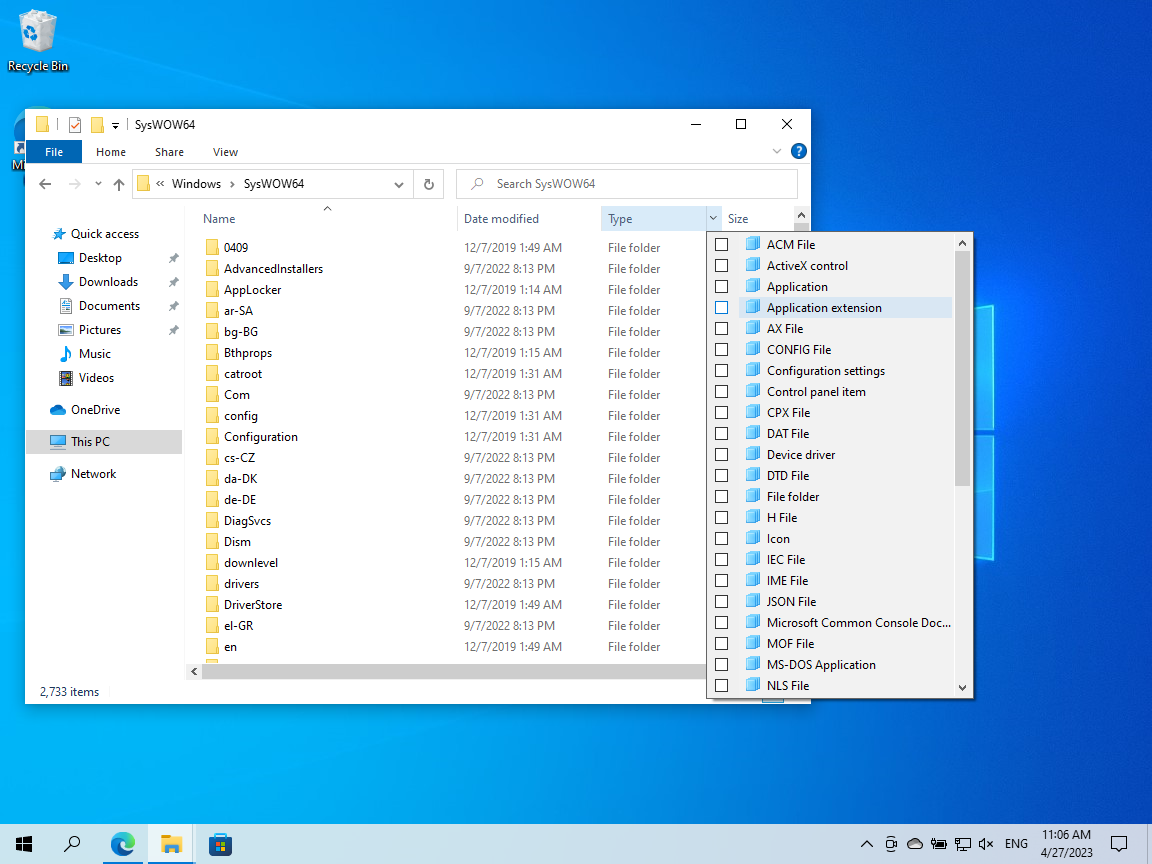Open Customize Quick Access Toolbar dropdown
The image size is (1152, 864).
coord(115,126)
